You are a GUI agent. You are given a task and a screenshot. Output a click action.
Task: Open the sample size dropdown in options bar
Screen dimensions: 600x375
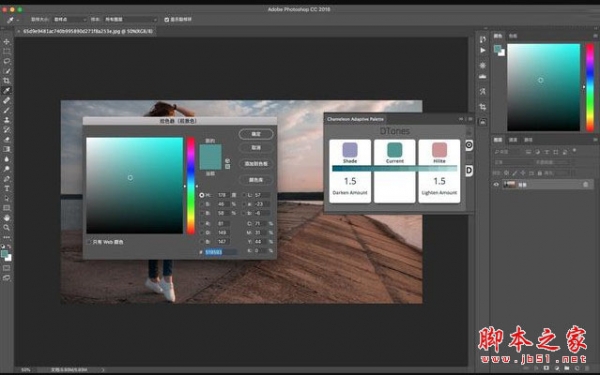coord(70,20)
